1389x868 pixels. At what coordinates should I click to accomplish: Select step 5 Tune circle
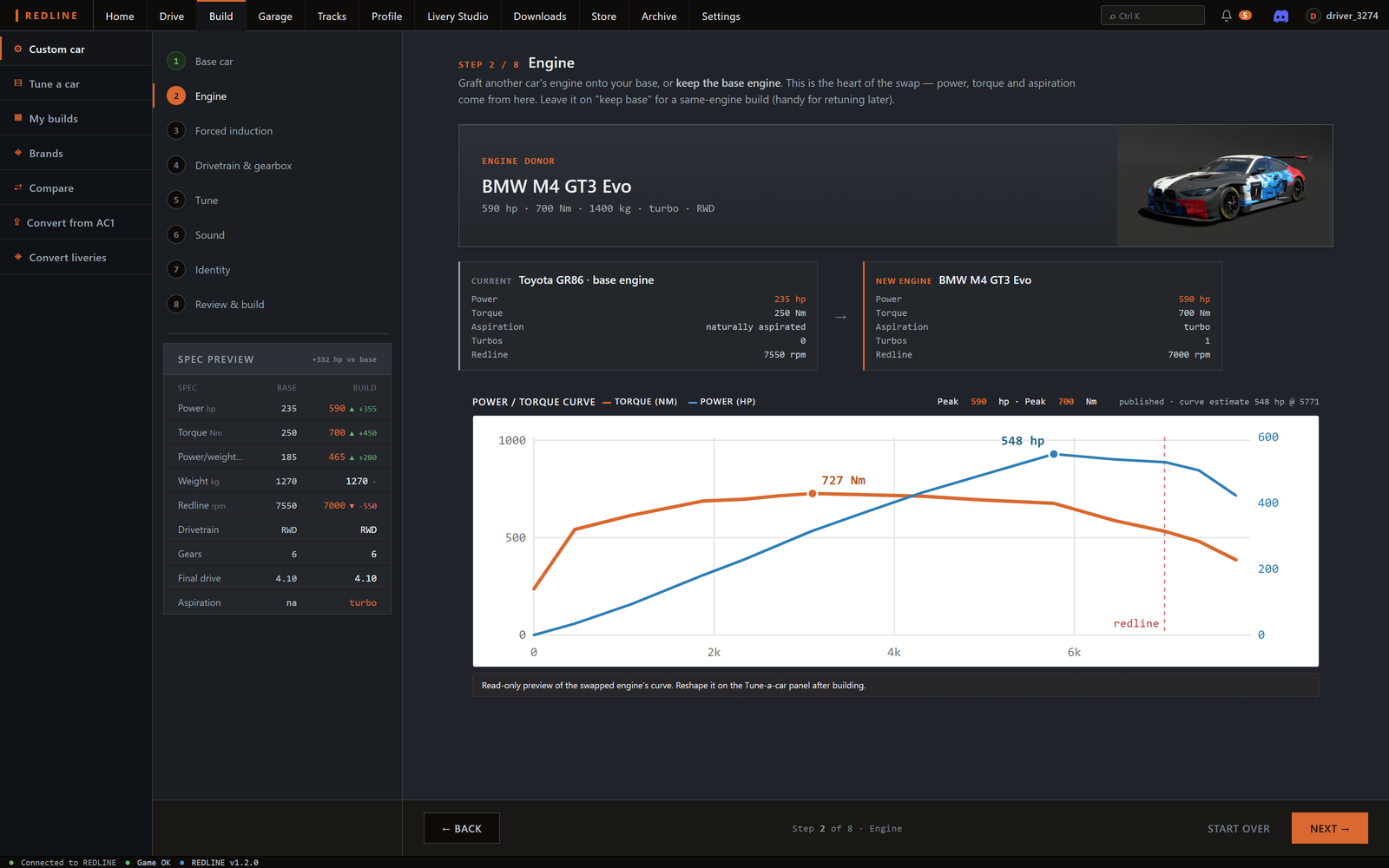(x=176, y=200)
